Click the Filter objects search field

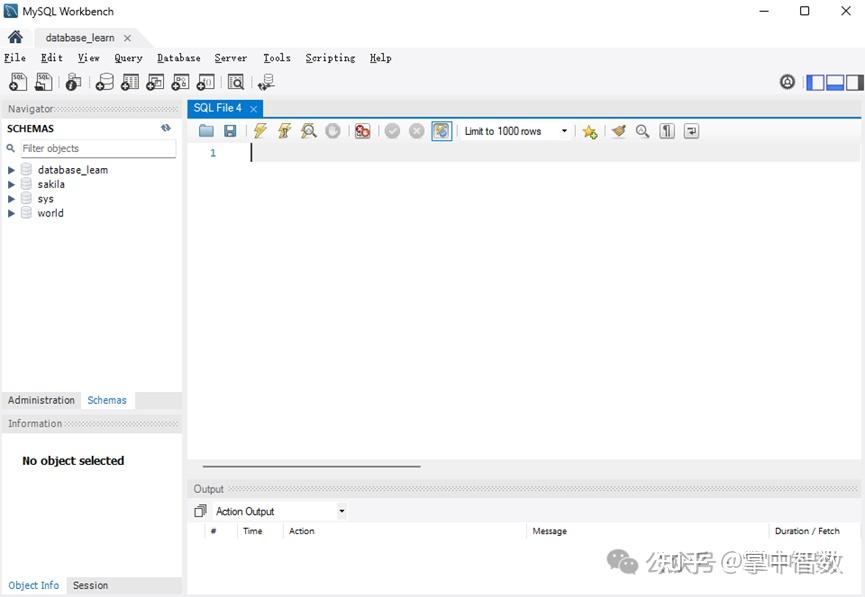pos(98,148)
